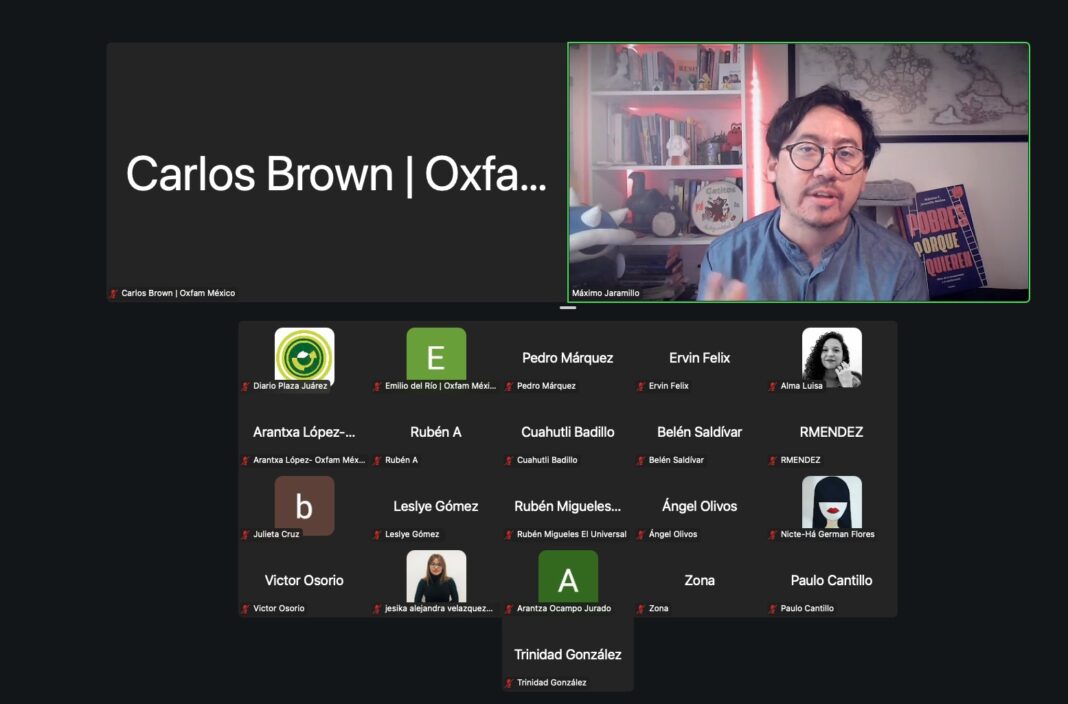Click the divider handle below the speaker row

568,308
